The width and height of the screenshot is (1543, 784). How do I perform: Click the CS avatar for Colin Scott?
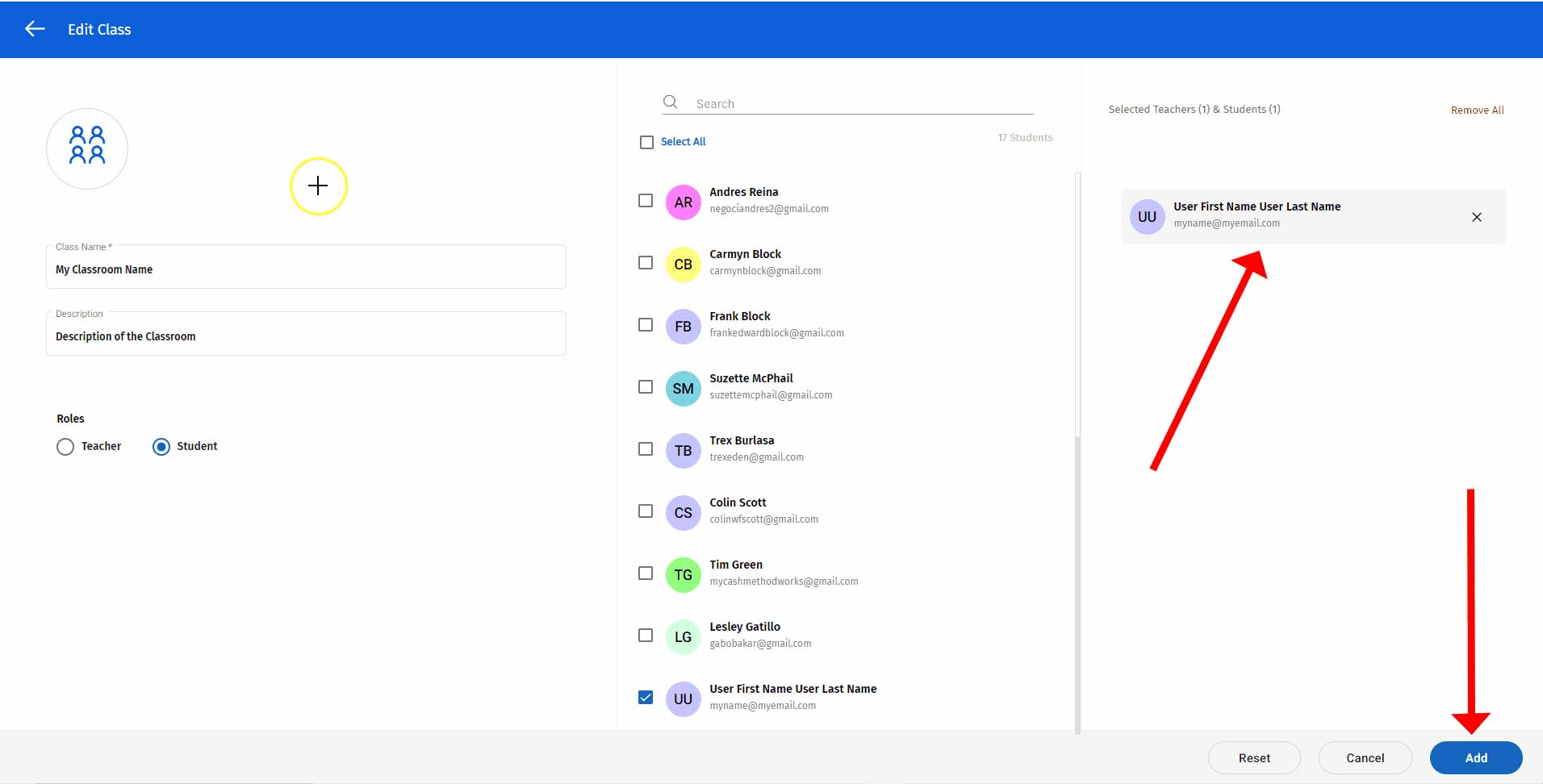[683, 512]
